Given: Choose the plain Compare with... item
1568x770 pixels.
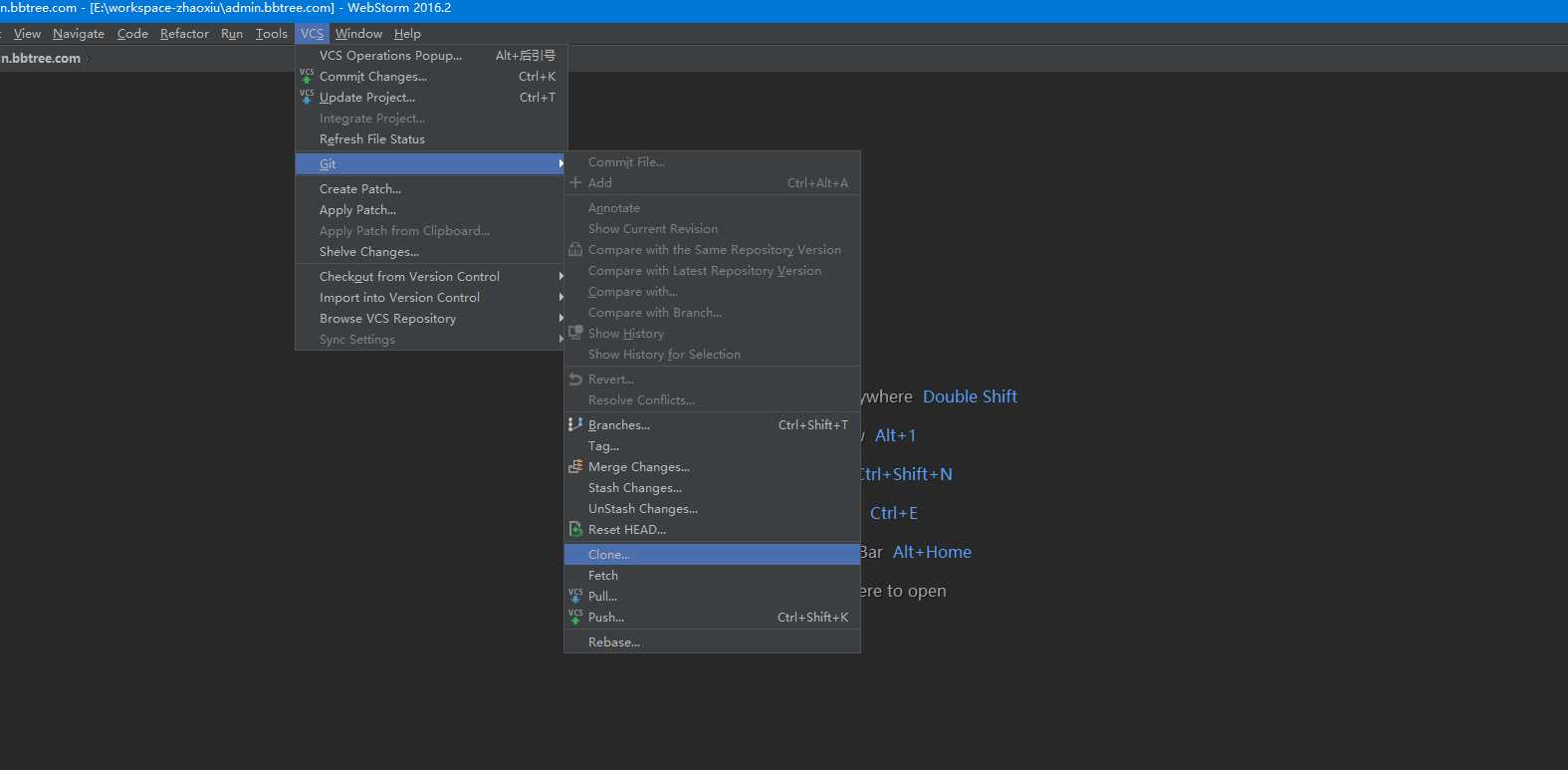Looking at the screenshot, I should click(712, 291).
